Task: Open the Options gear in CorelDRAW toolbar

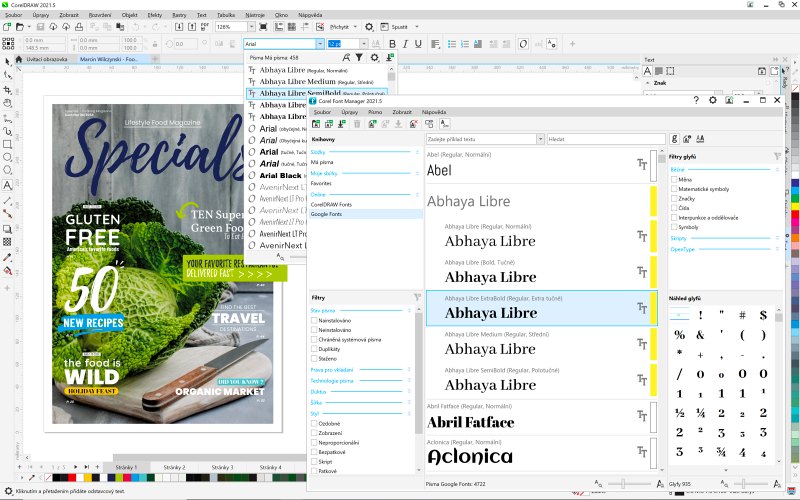Action: (x=369, y=27)
